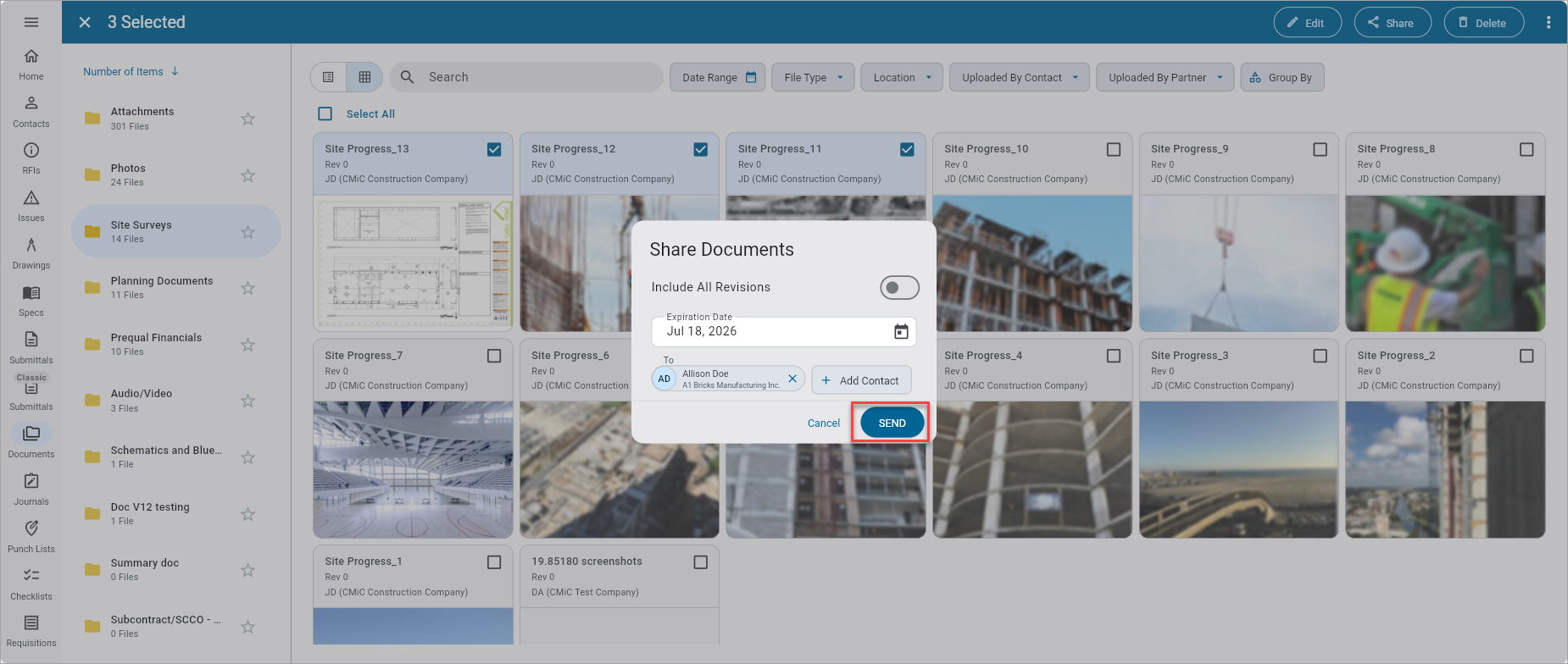Click the Expiration Date field
This screenshot has width=1568, height=664.
coord(784,331)
